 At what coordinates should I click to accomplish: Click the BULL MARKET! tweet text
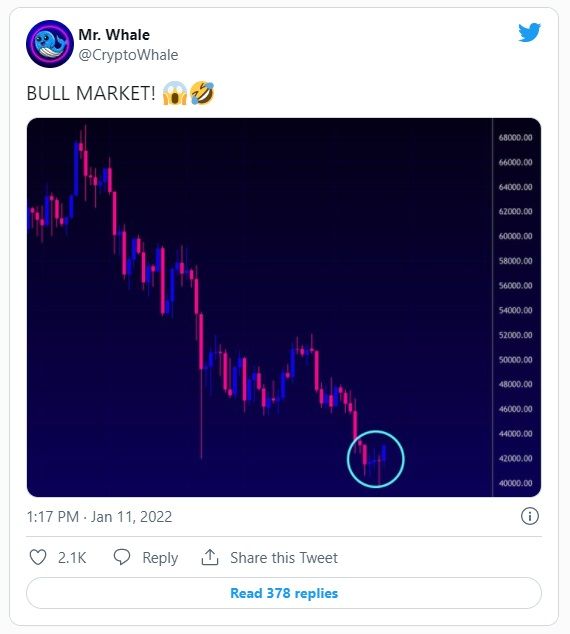[91, 93]
